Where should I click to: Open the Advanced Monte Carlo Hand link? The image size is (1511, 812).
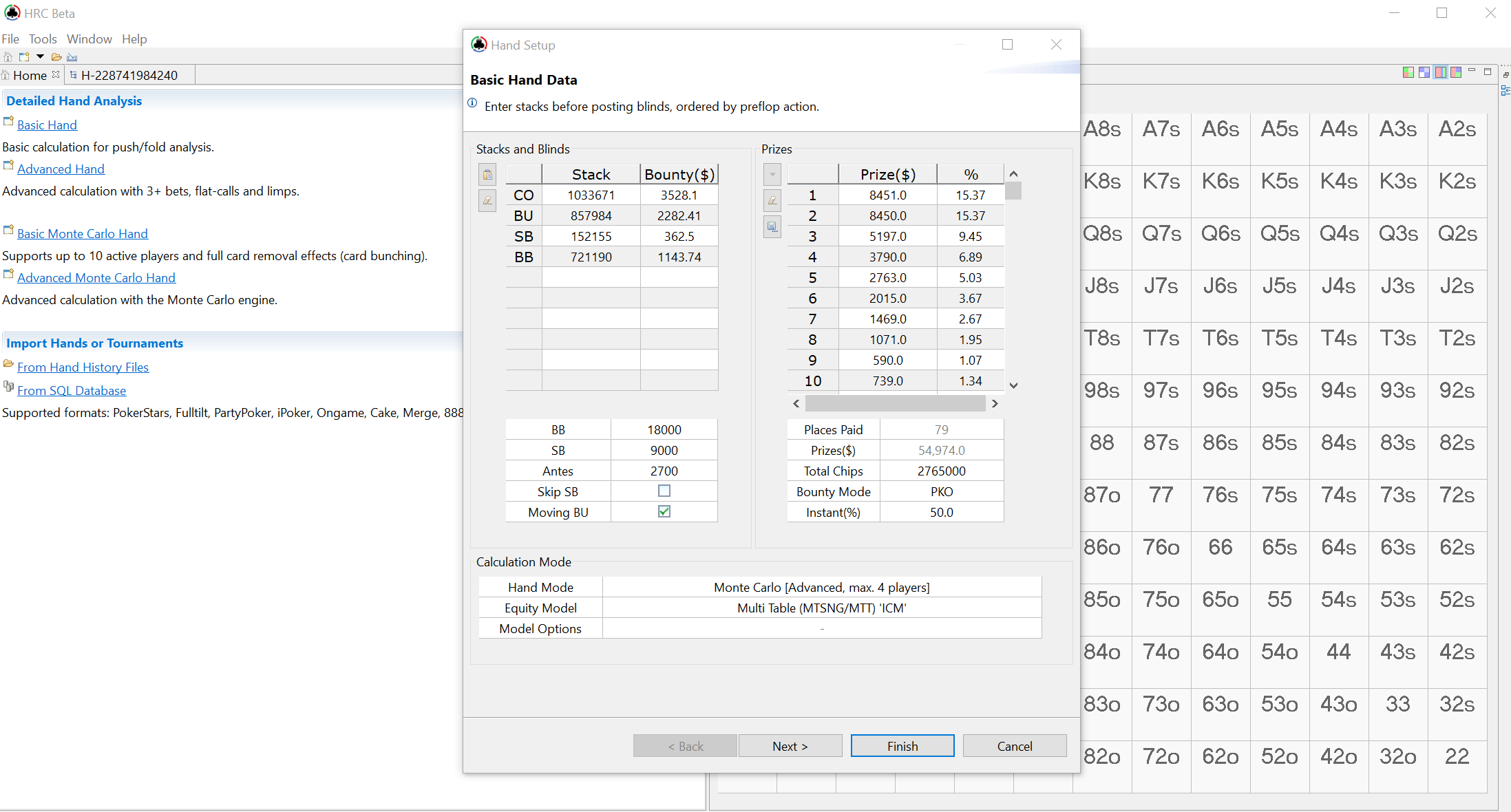pyautogui.click(x=96, y=278)
